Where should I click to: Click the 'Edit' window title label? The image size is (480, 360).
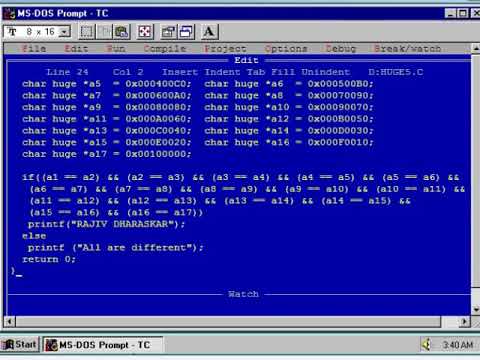coord(246,60)
